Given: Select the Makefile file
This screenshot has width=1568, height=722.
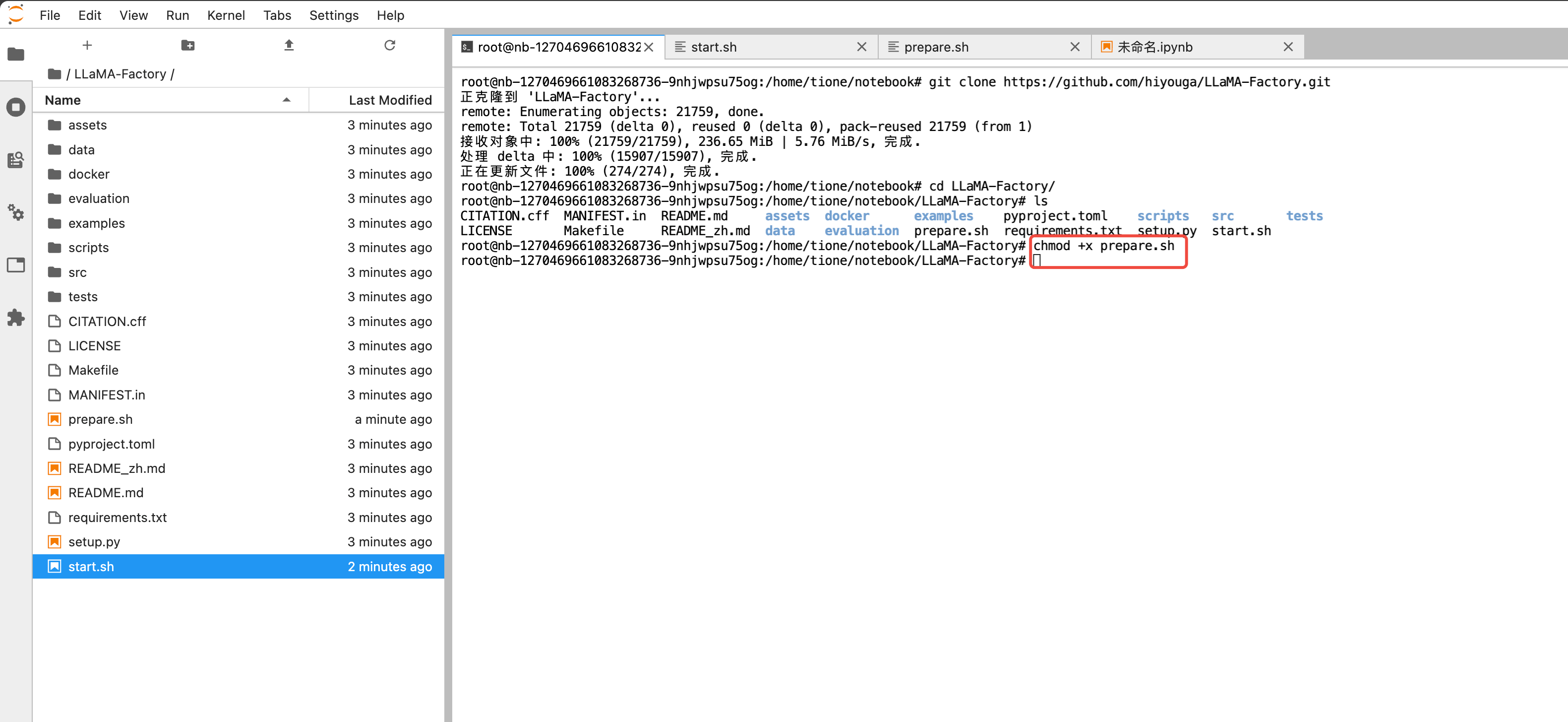Looking at the screenshot, I should 238,370.
